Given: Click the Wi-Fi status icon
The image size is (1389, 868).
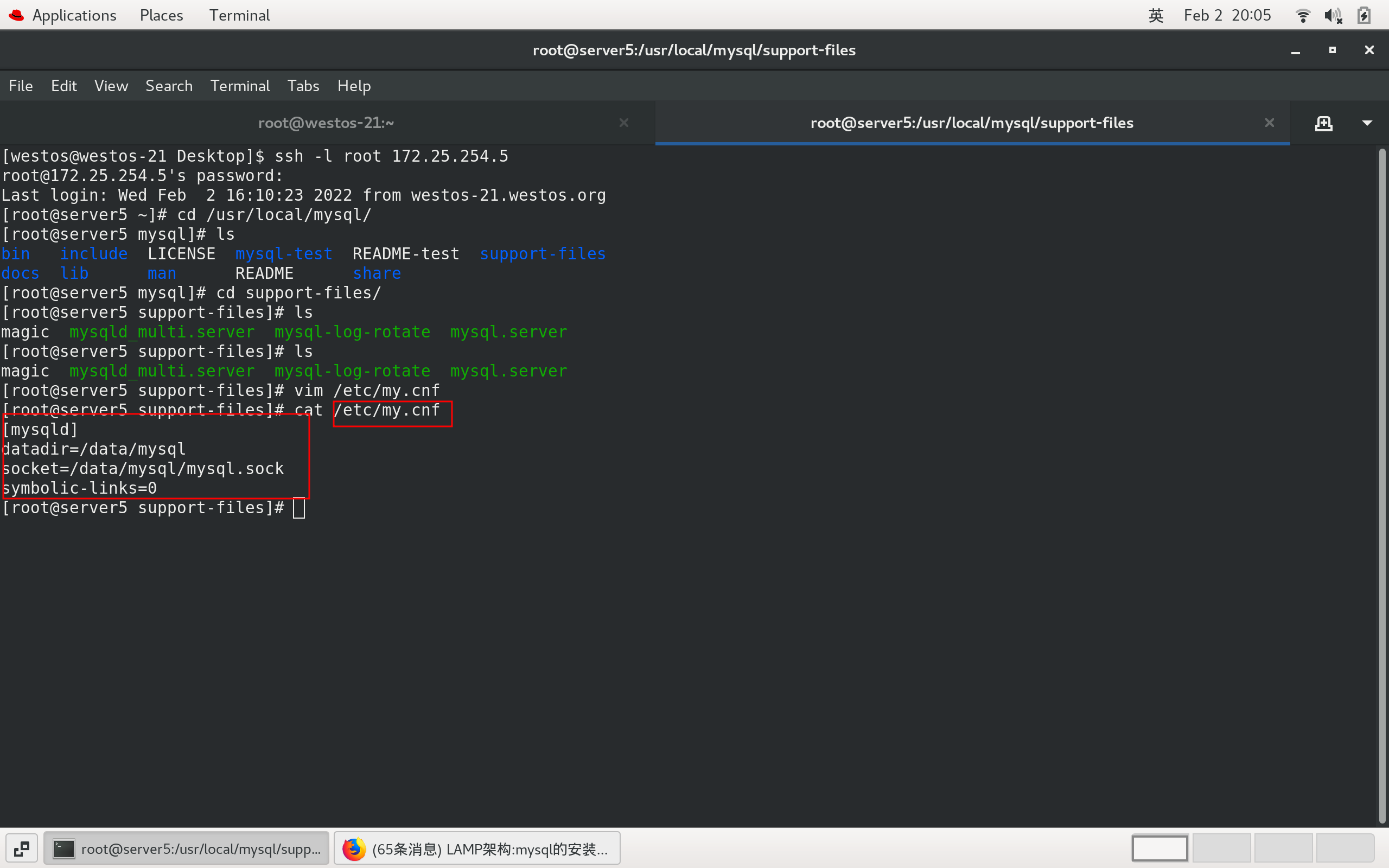Looking at the screenshot, I should pyautogui.click(x=1303, y=16).
